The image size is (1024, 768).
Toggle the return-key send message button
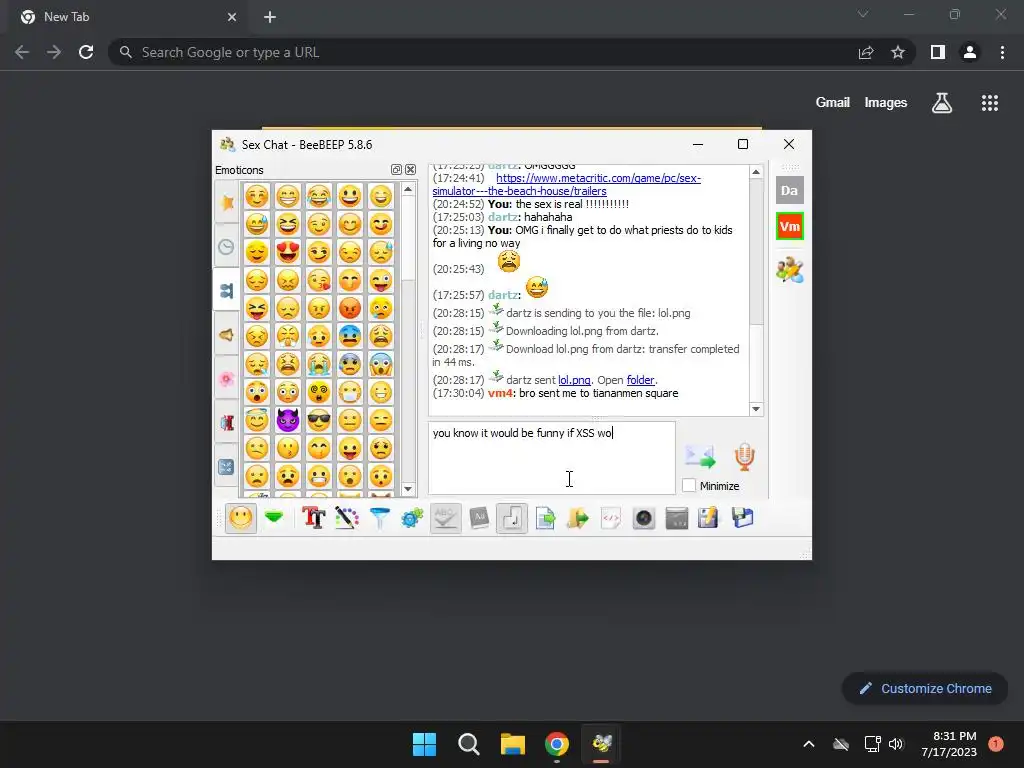pyautogui.click(x=511, y=519)
